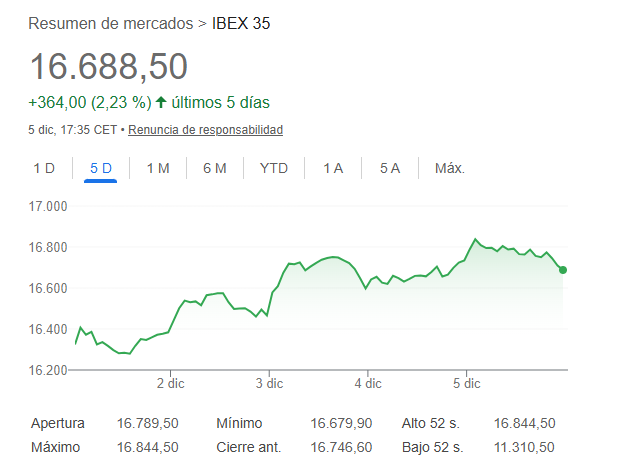The image size is (622, 473).
Task: Click the Alto 52 s. value
Action: click(x=524, y=424)
